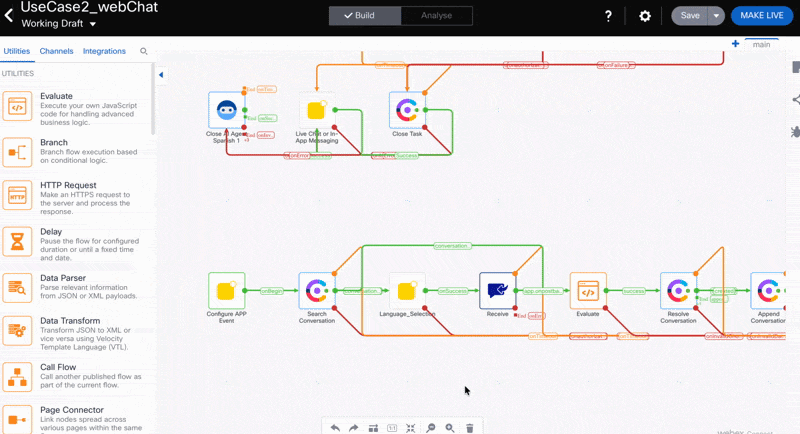Undo the last canvas action
Screen dimensions: 800x434
coord(335,428)
